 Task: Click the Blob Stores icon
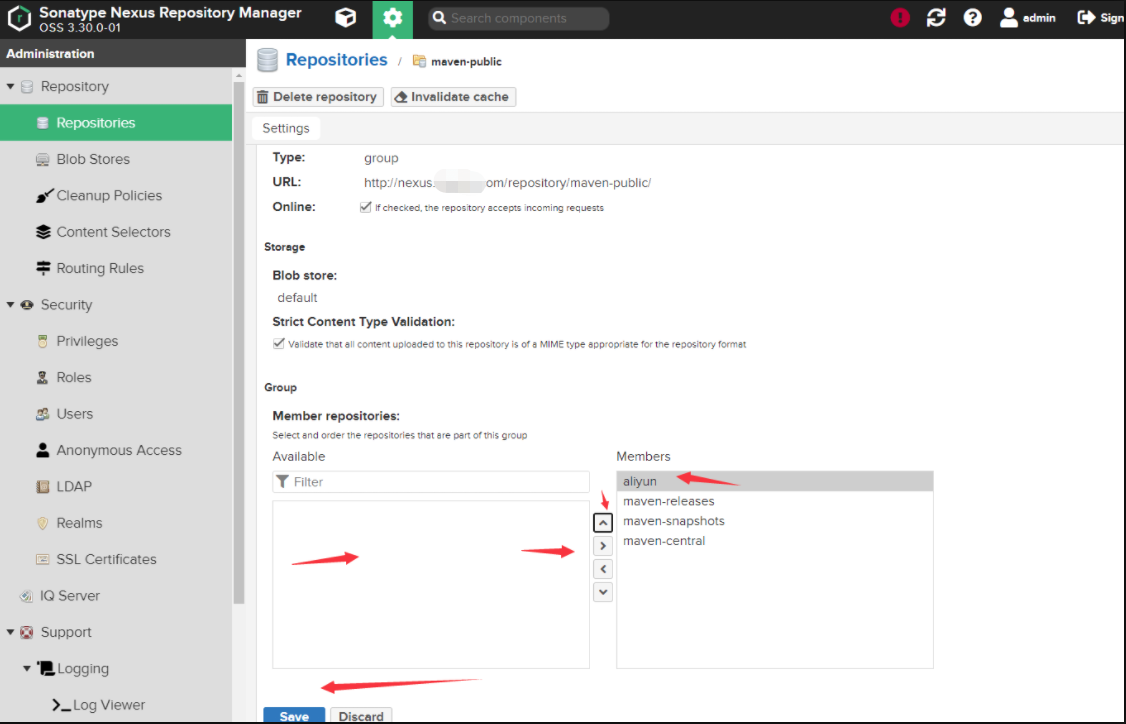point(43,159)
